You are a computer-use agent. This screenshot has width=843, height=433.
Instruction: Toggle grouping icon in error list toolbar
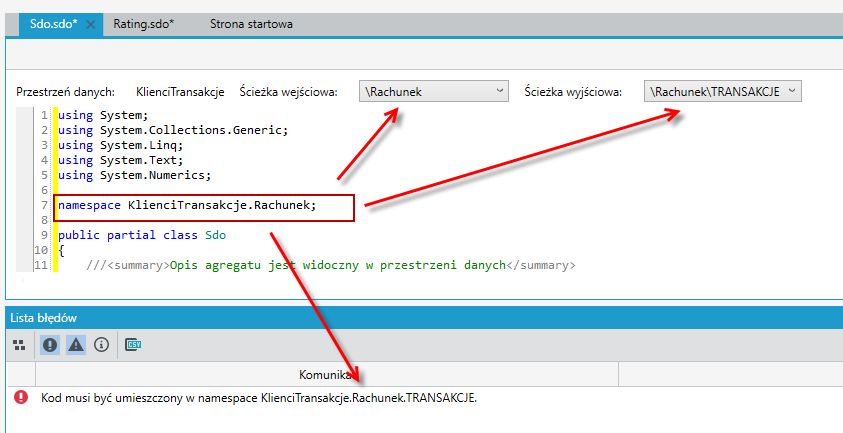tap(19, 345)
